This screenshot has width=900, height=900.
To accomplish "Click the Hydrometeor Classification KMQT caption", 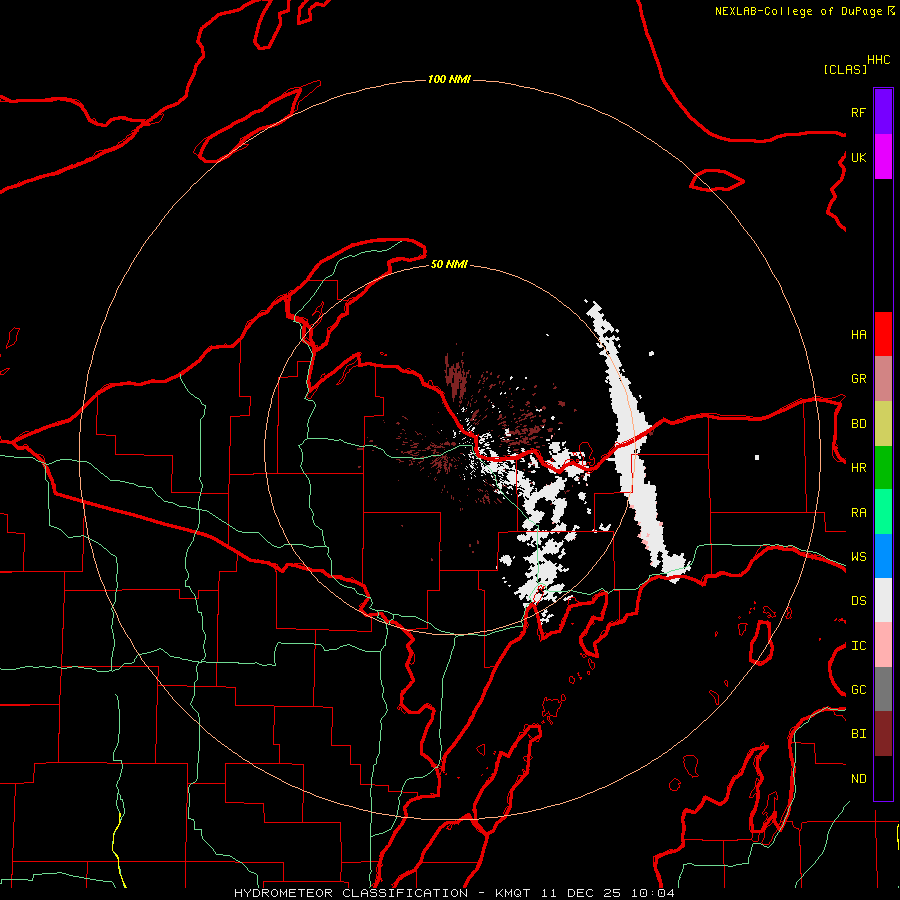I will pos(454,893).
